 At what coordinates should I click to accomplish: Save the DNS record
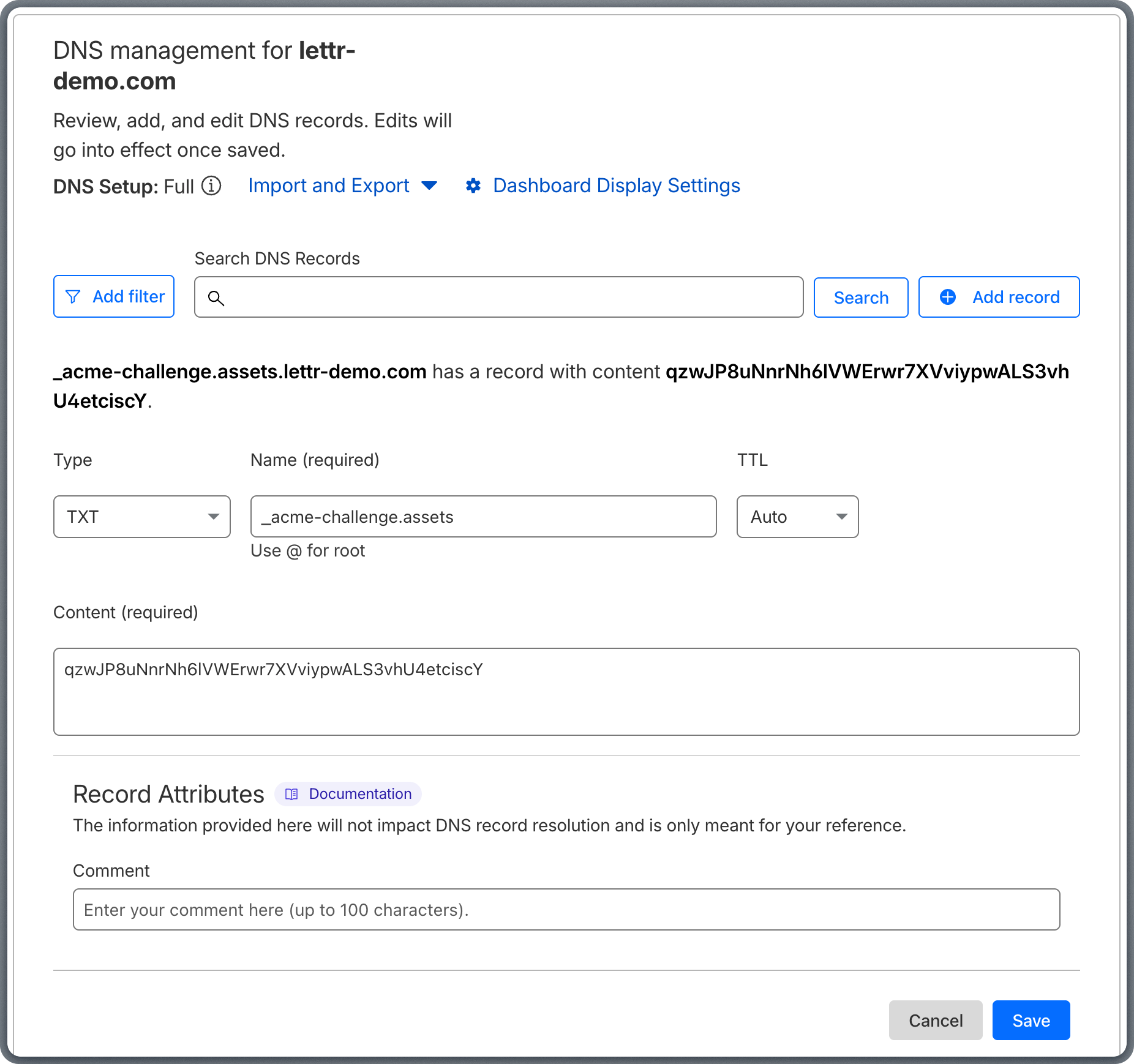[x=1031, y=1020]
